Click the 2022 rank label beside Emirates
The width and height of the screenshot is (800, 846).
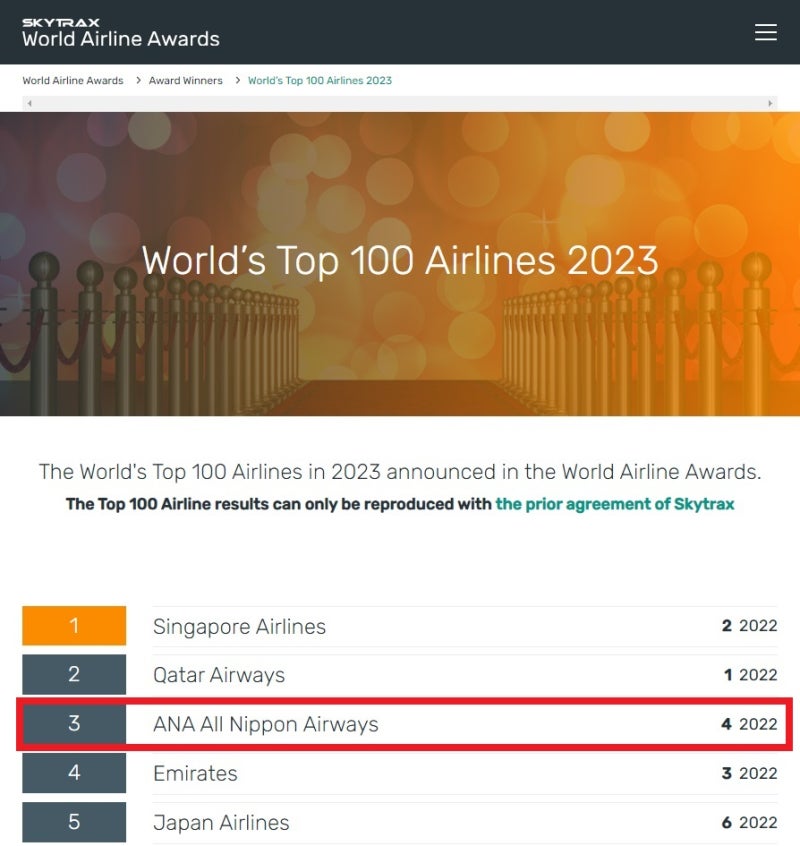pyautogui.click(x=752, y=773)
